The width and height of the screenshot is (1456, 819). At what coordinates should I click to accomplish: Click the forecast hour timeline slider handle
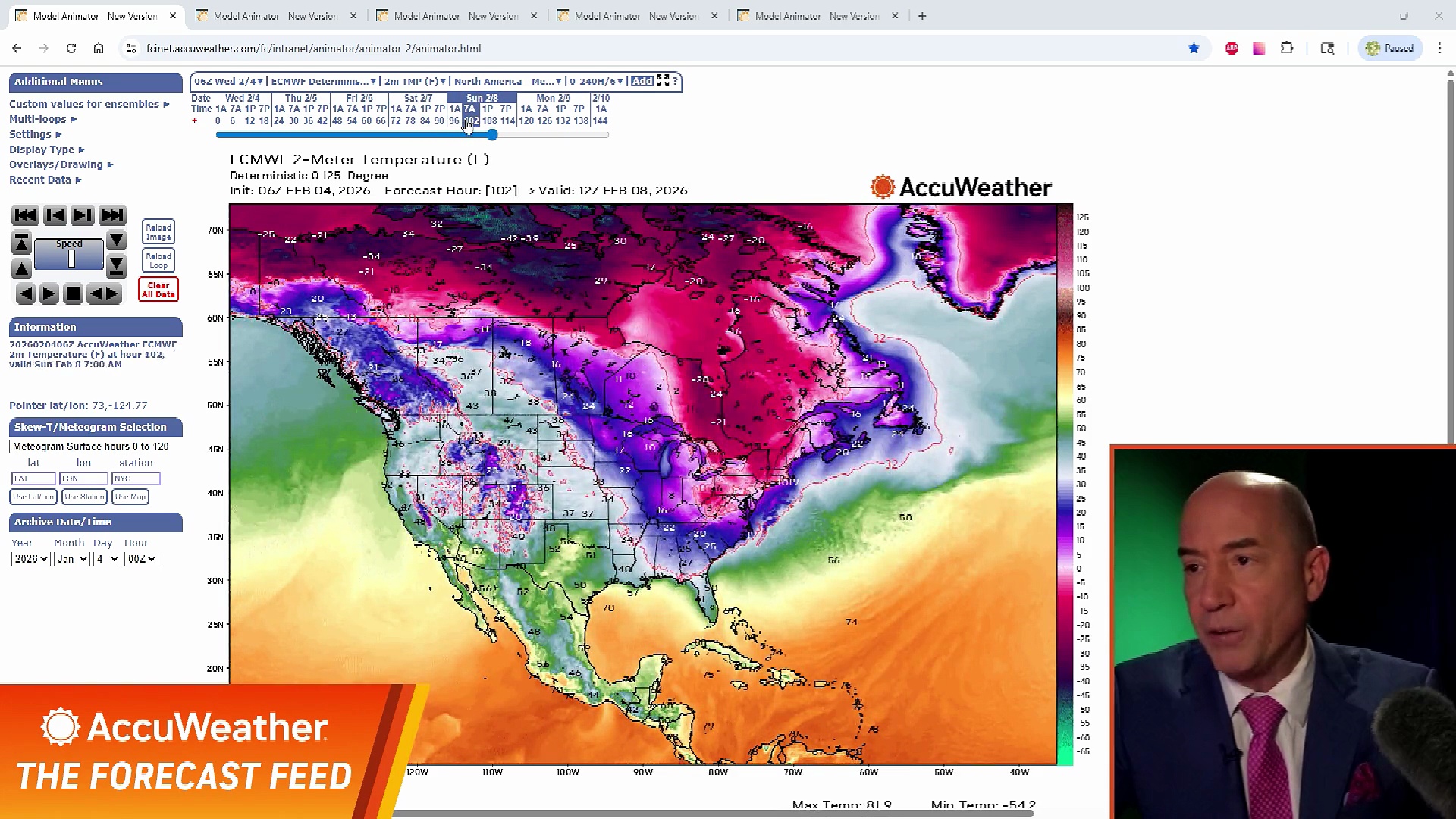tap(492, 135)
